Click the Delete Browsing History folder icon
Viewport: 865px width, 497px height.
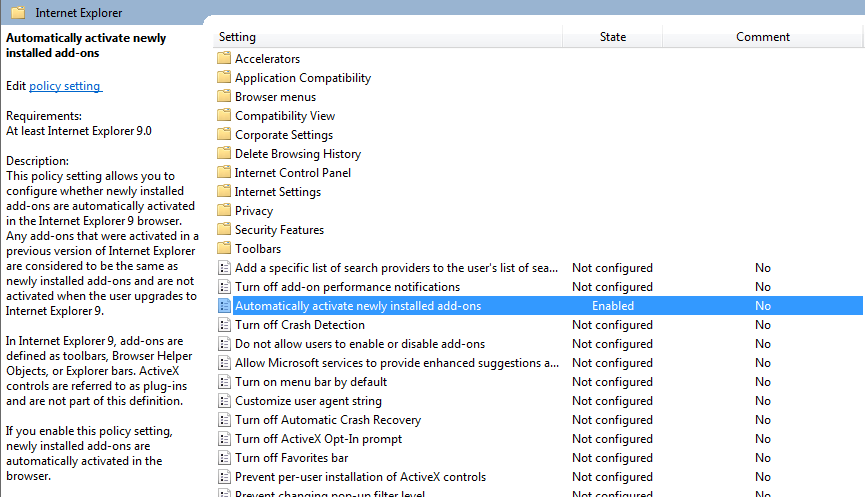(224, 153)
